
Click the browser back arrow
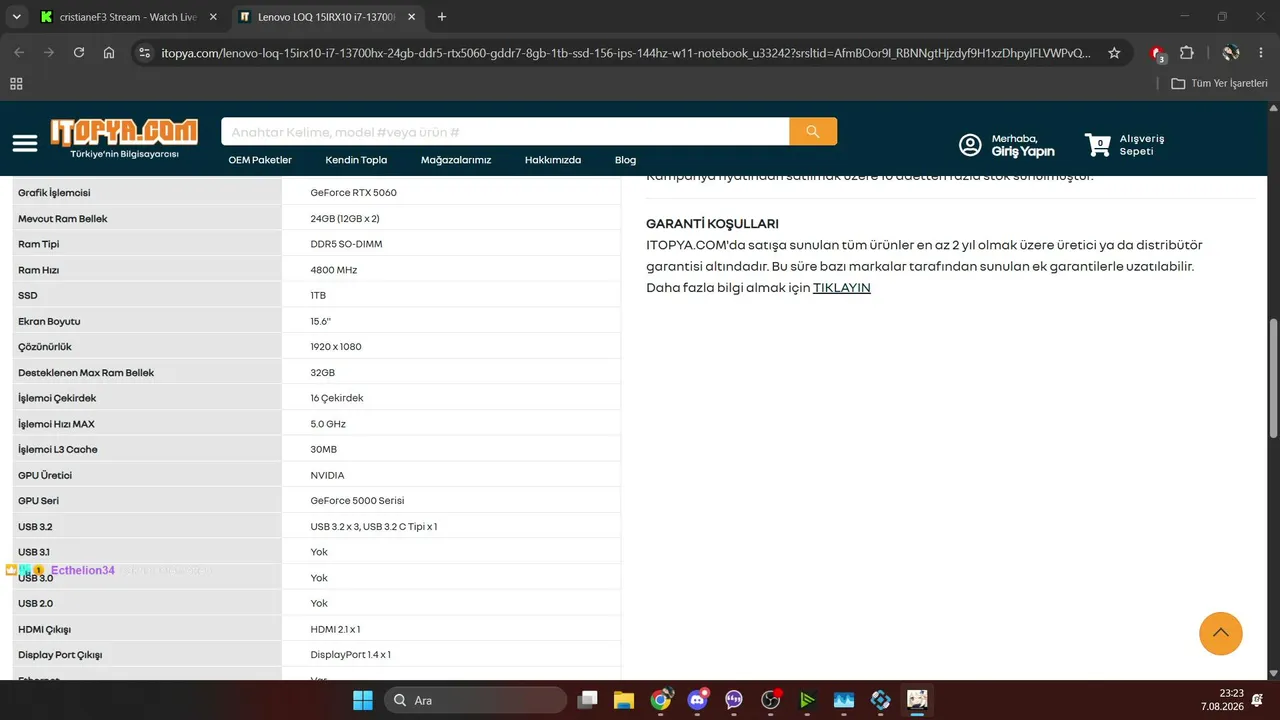pyautogui.click(x=19, y=53)
